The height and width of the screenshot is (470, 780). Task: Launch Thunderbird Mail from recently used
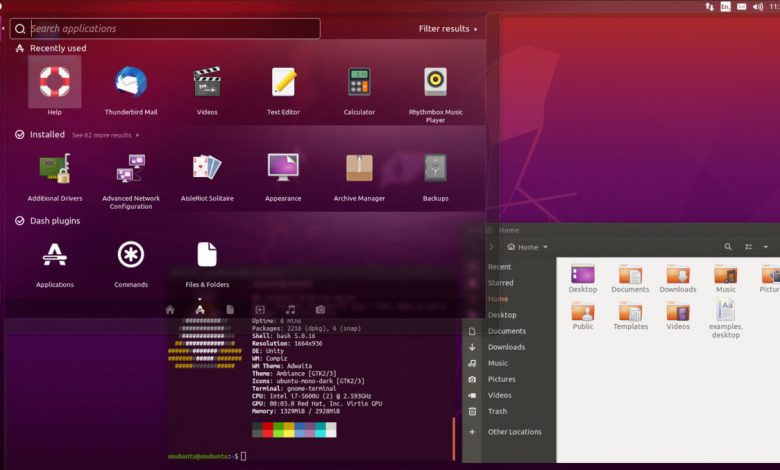[x=131, y=82]
